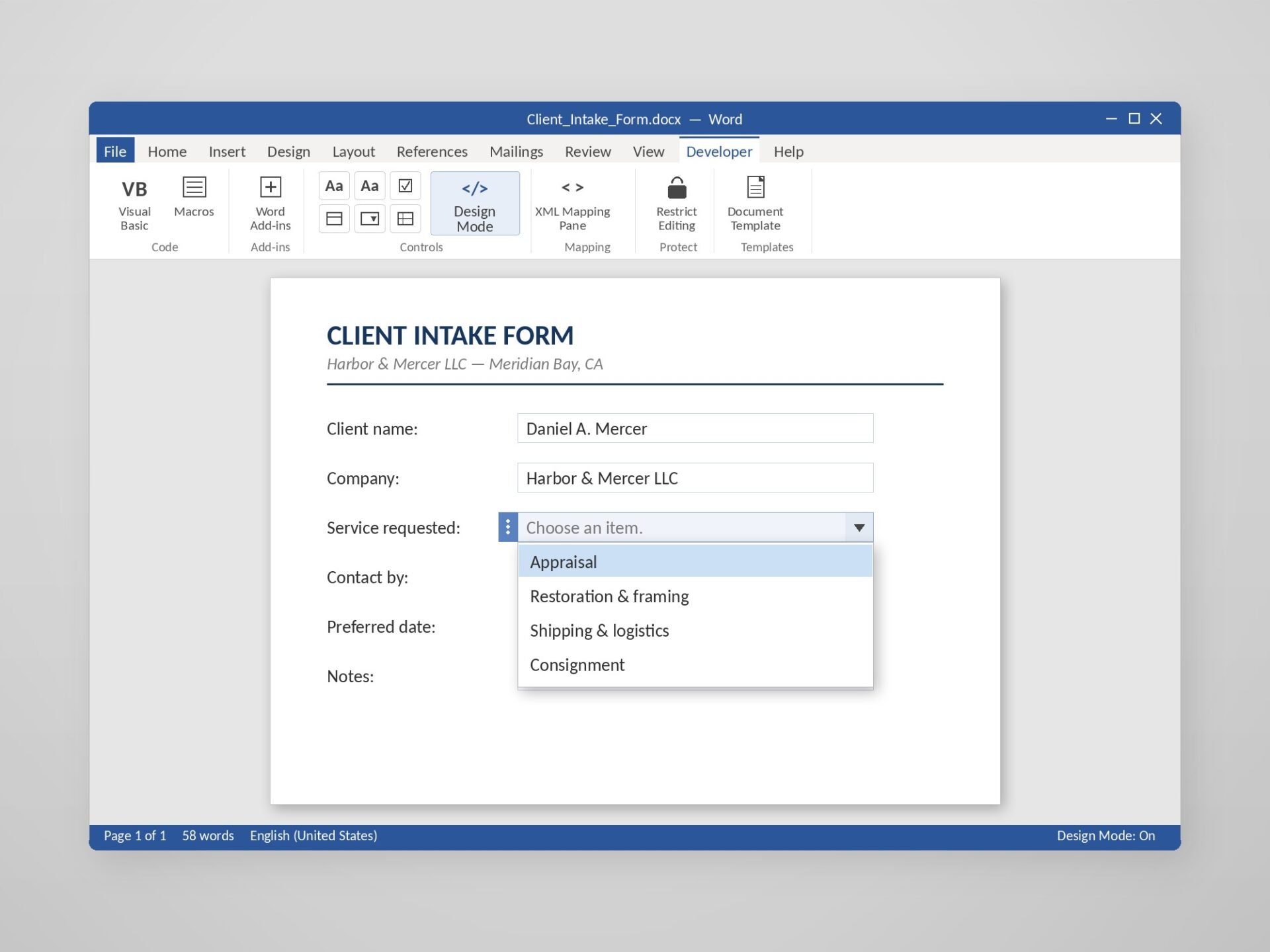Switch to the View tab
This screenshot has height=952, width=1270.
648,151
